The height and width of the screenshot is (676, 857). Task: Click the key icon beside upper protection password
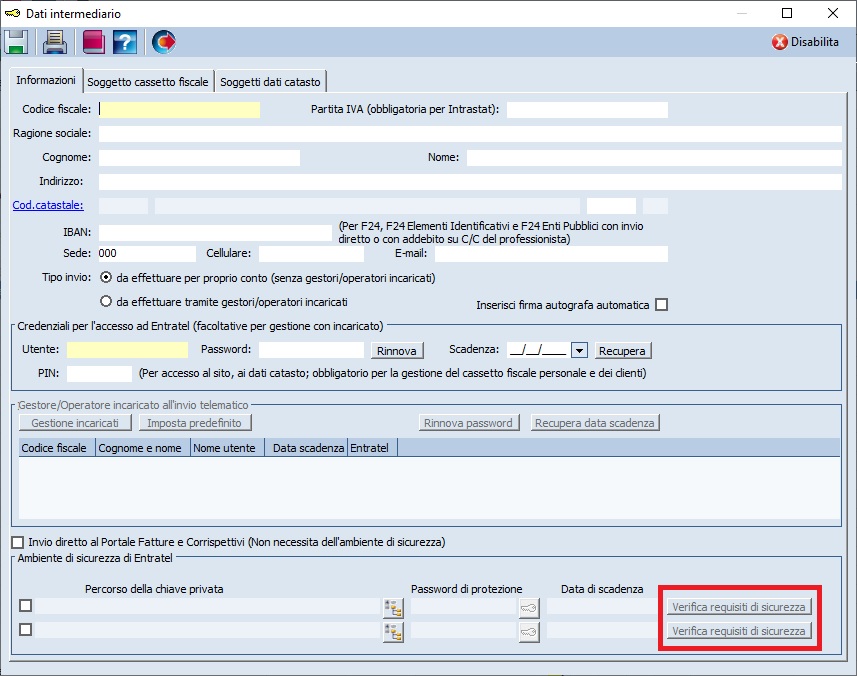[x=529, y=607]
